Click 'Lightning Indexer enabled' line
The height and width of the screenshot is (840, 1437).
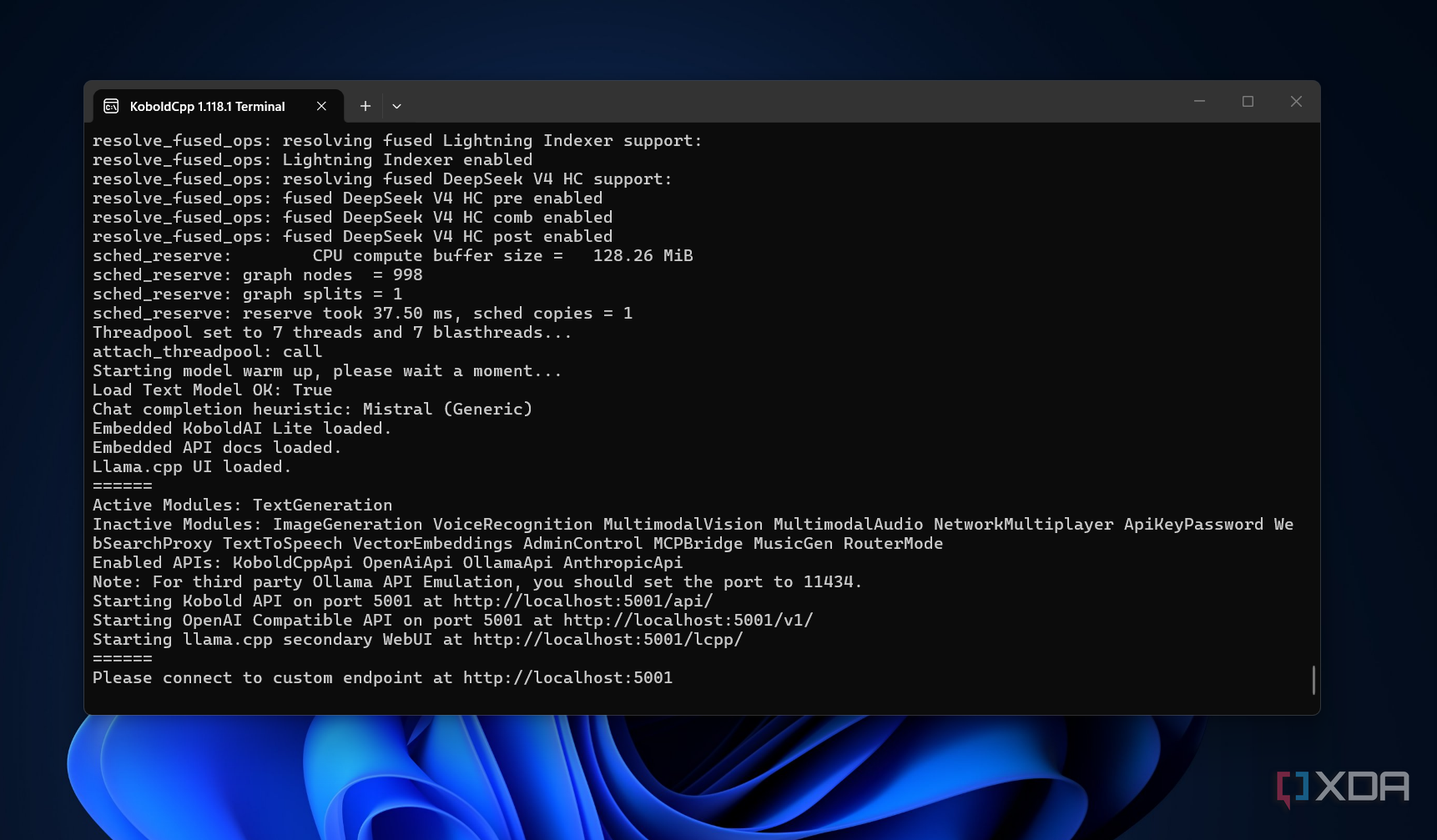[x=313, y=160]
